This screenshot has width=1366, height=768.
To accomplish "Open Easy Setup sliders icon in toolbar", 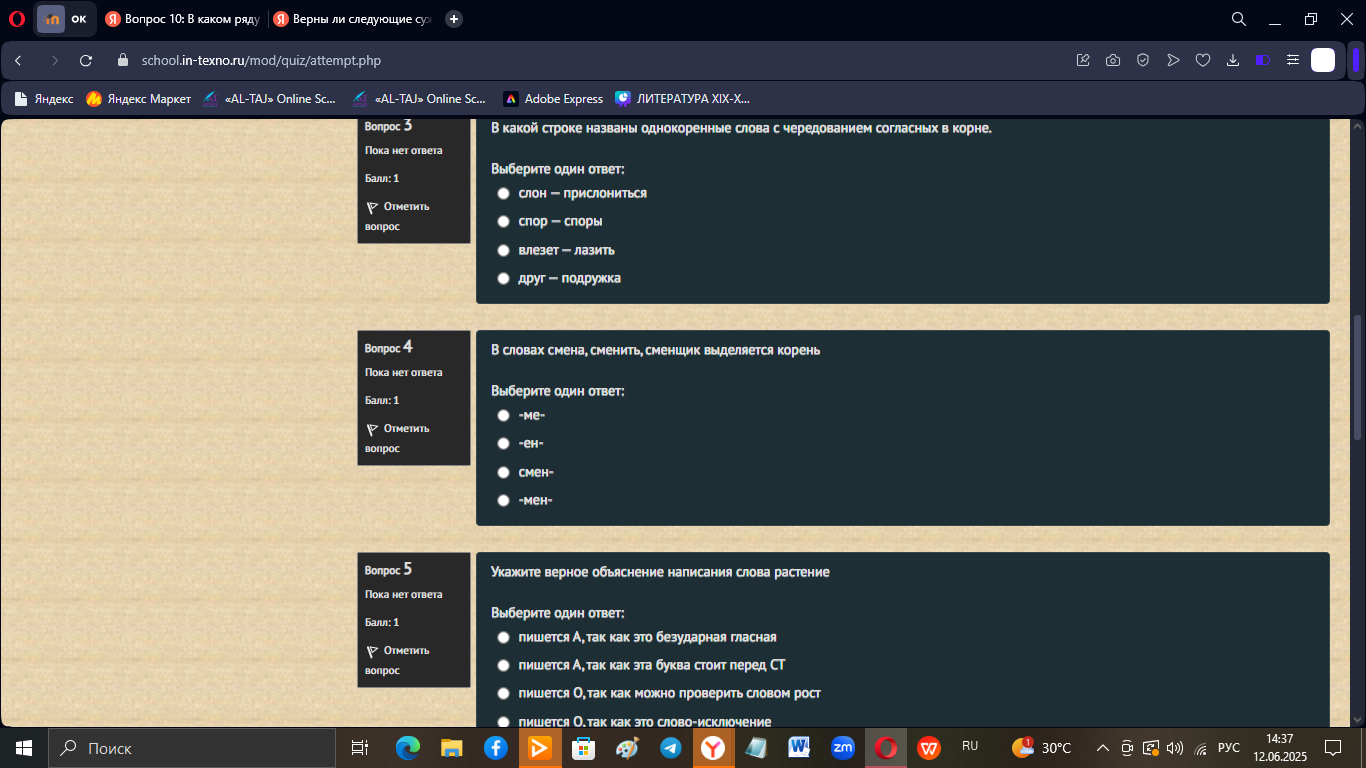I will 1293,60.
